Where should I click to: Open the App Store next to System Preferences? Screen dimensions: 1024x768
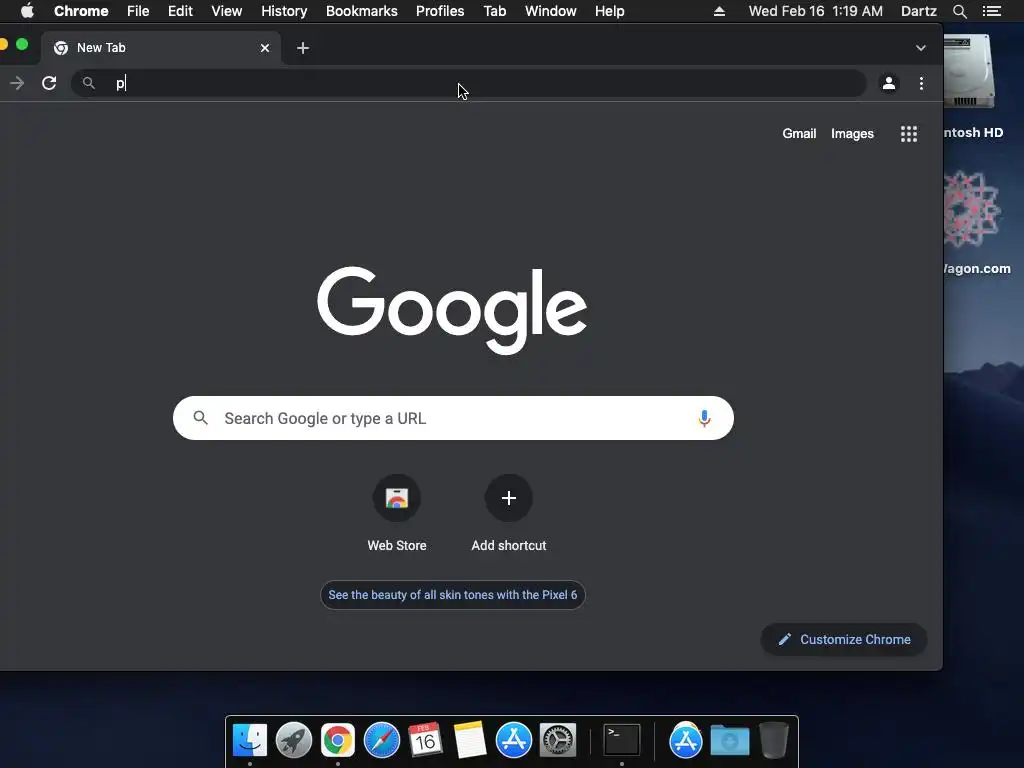pyautogui.click(x=513, y=740)
